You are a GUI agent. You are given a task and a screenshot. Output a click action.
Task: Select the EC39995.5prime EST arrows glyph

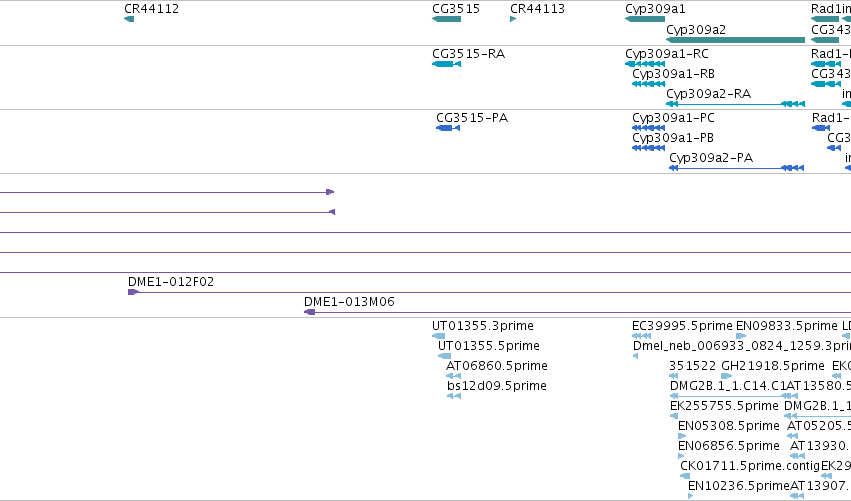point(642,336)
